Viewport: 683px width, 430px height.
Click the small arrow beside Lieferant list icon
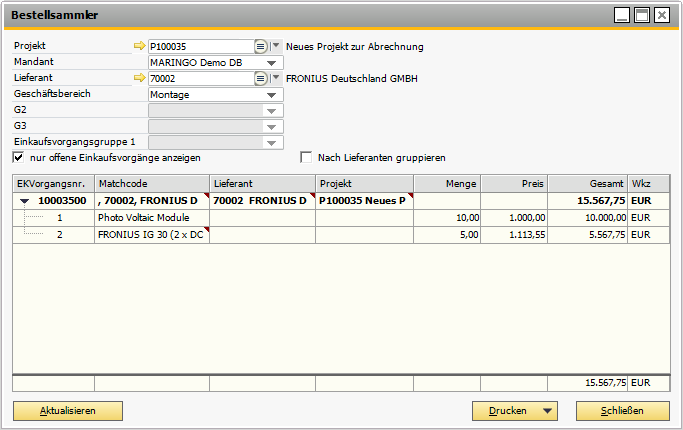pyautogui.click(x=276, y=78)
